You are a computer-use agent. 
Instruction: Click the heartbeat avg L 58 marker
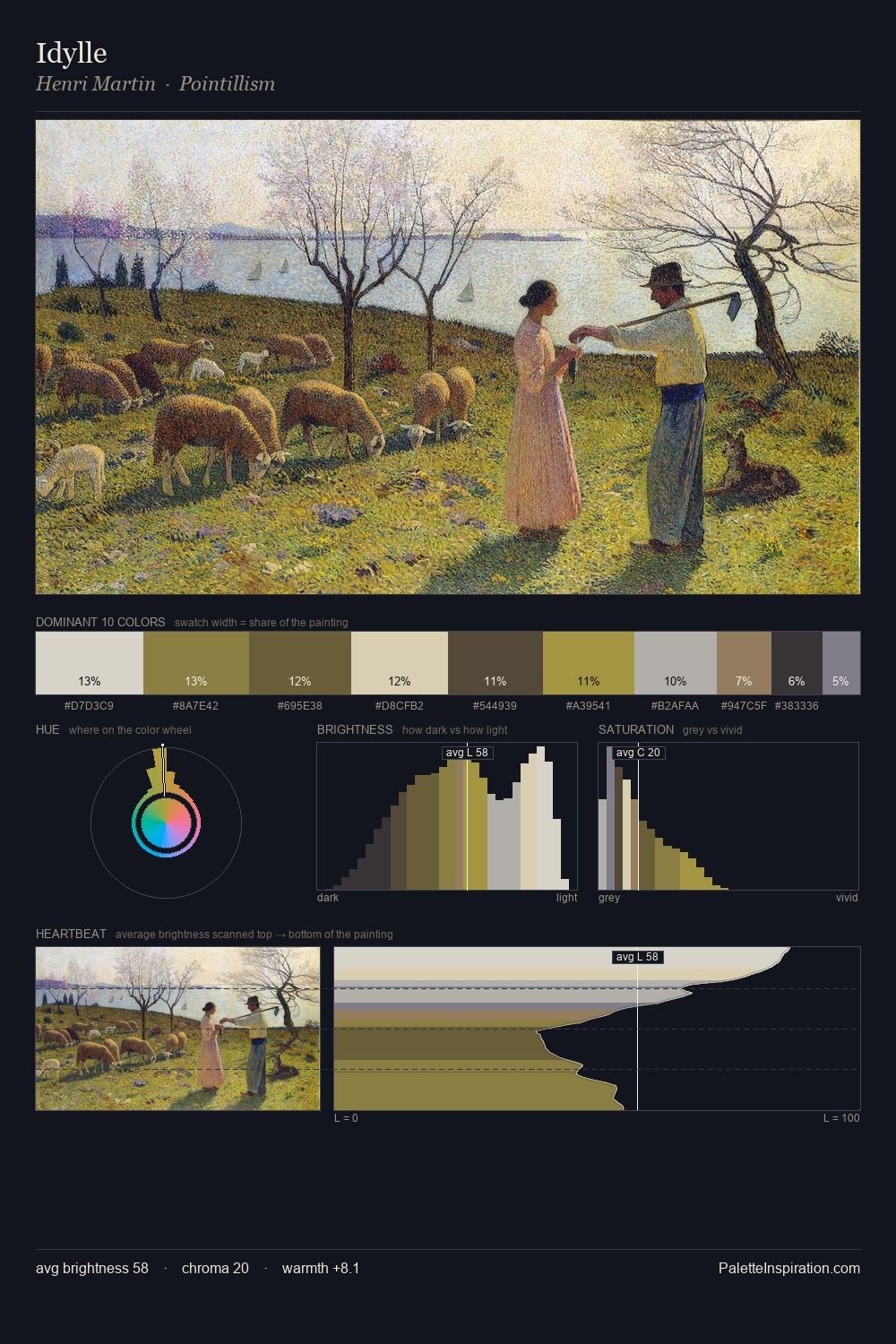[x=637, y=957]
